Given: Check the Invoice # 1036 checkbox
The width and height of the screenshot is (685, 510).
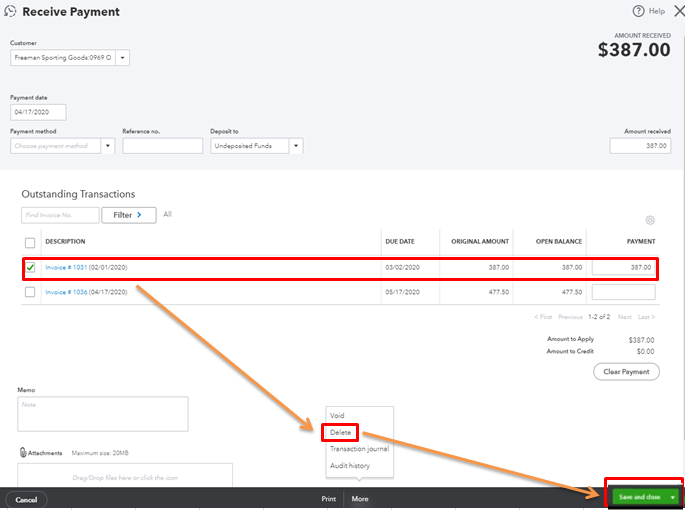Looking at the screenshot, I should (30, 292).
